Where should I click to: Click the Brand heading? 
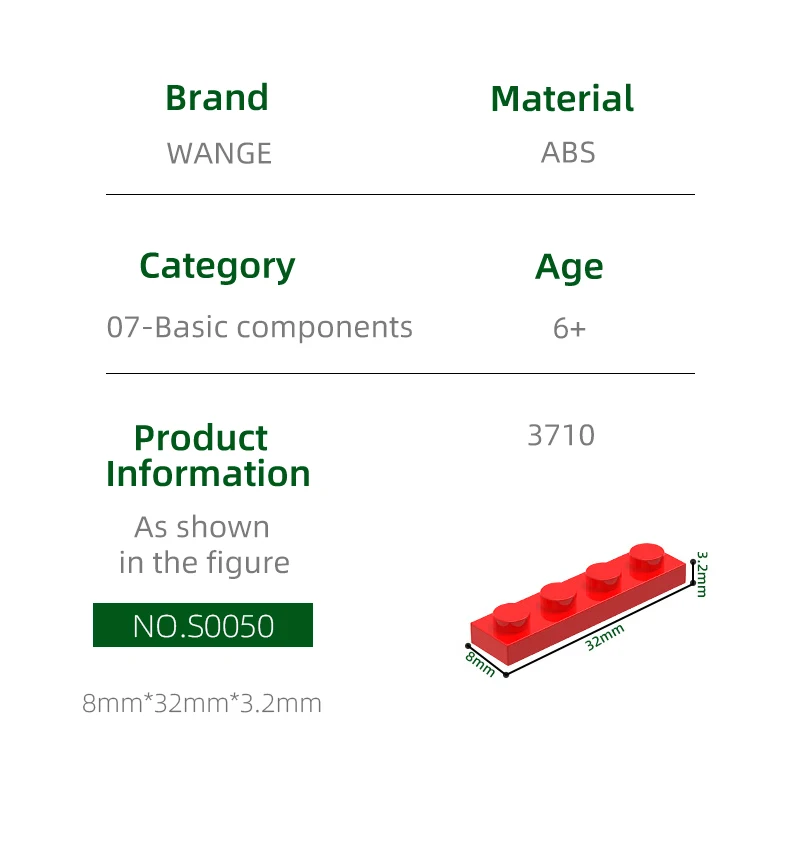point(217,98)
